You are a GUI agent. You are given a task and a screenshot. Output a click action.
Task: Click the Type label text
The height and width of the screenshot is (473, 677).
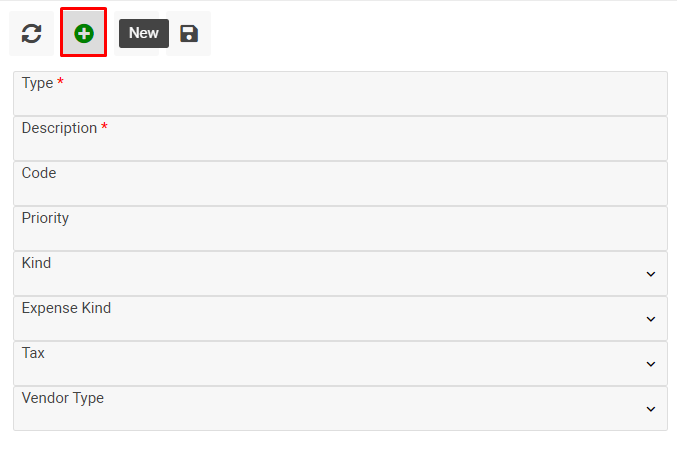tap(37, 83)
